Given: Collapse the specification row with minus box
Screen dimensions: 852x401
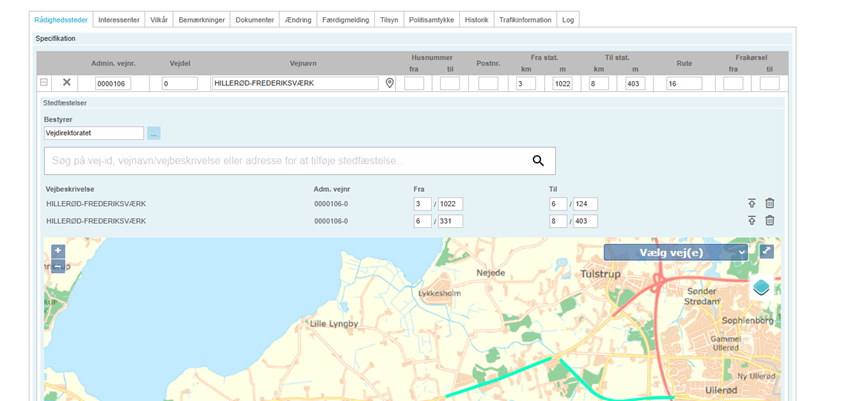Looking at the screenshot, I should (44, 83).
